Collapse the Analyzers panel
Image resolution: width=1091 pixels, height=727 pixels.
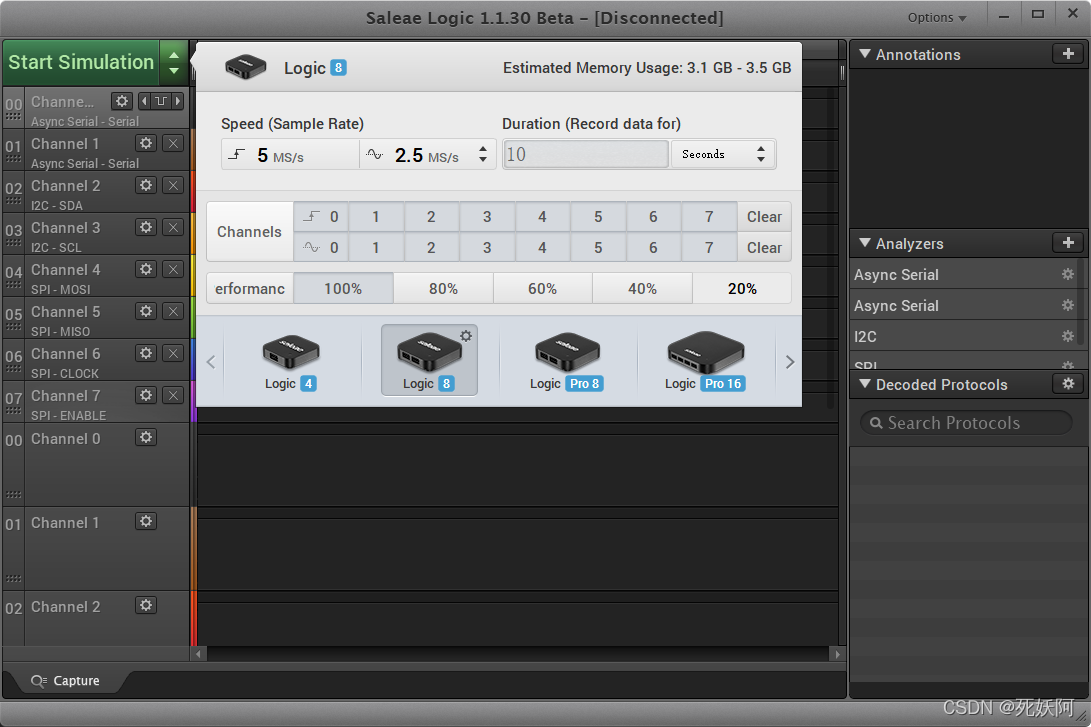point(865,243)
